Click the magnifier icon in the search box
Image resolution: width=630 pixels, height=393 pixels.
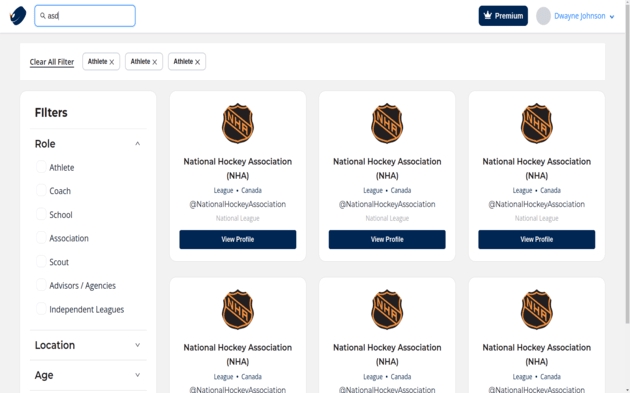click(x=43, y=16)
